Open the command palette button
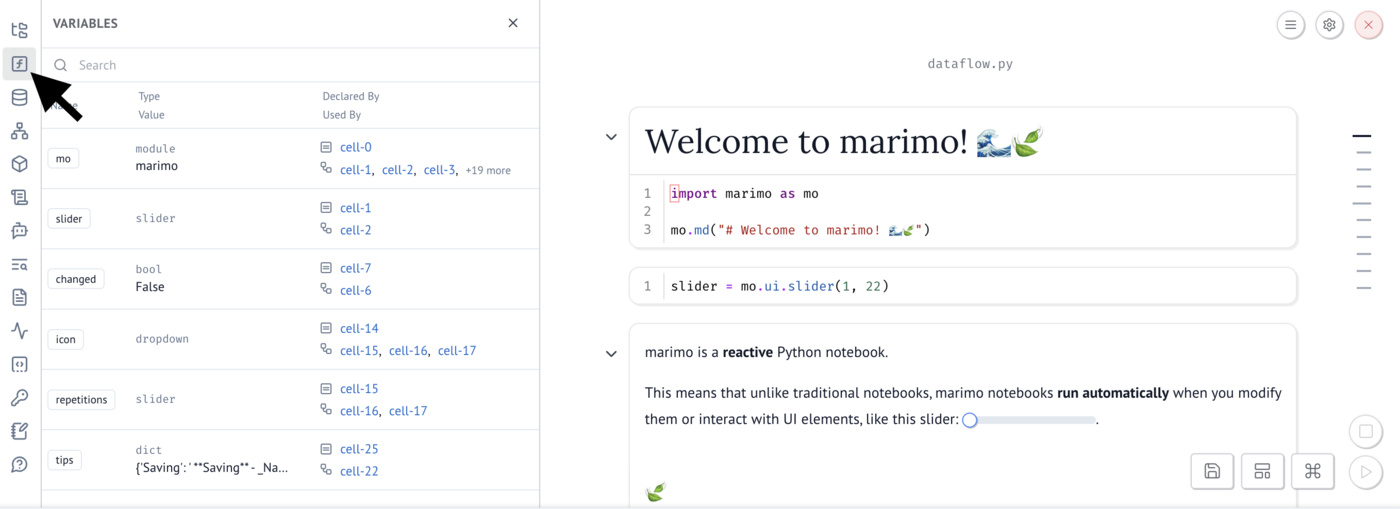Image resolution: width=1400 pixels, height=509 pixels. pos(1312,471)
